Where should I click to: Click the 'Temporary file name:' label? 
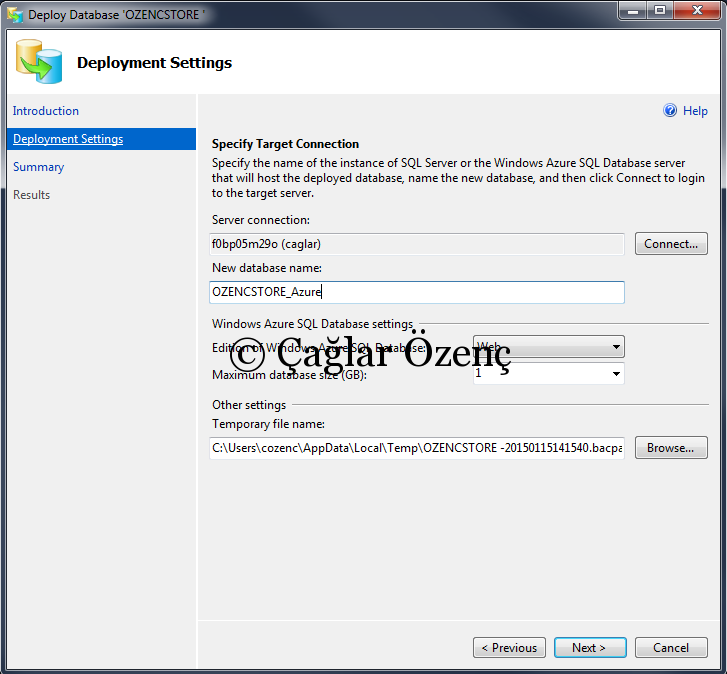[x=268, y=424]
